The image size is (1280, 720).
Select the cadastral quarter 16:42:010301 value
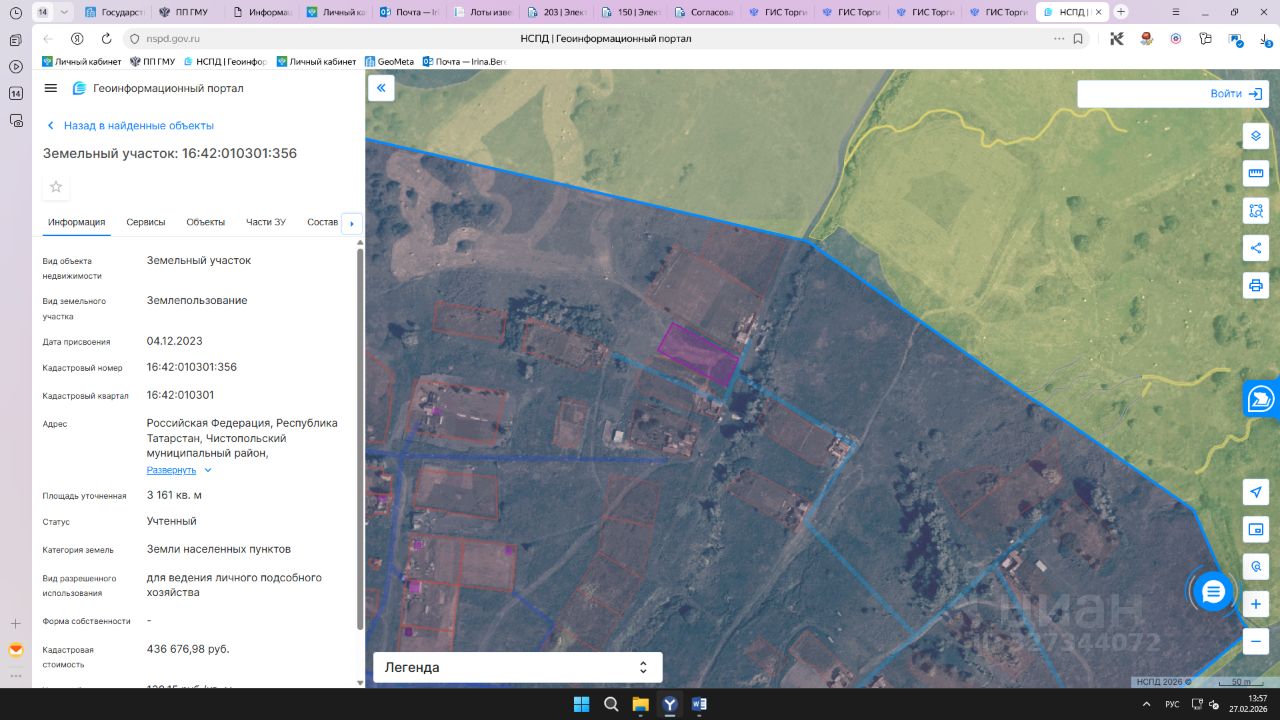(180, 395)
